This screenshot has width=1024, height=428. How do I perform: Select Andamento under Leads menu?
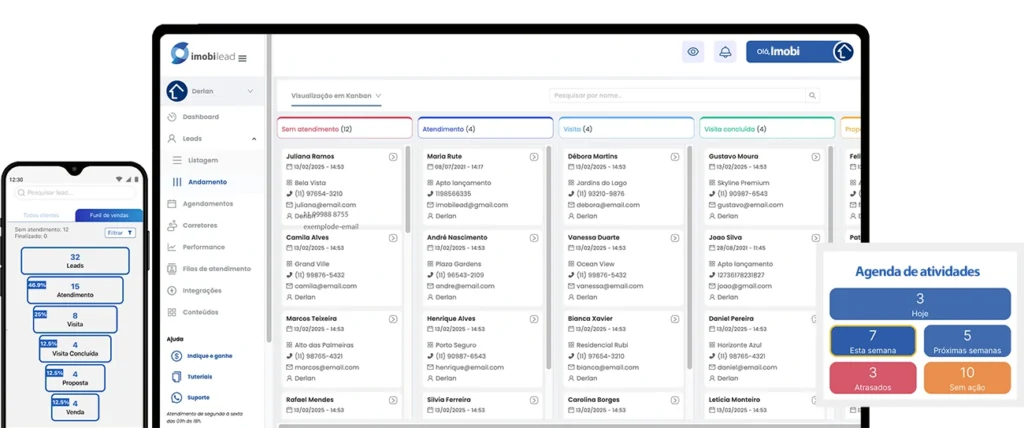click(207, 182)
